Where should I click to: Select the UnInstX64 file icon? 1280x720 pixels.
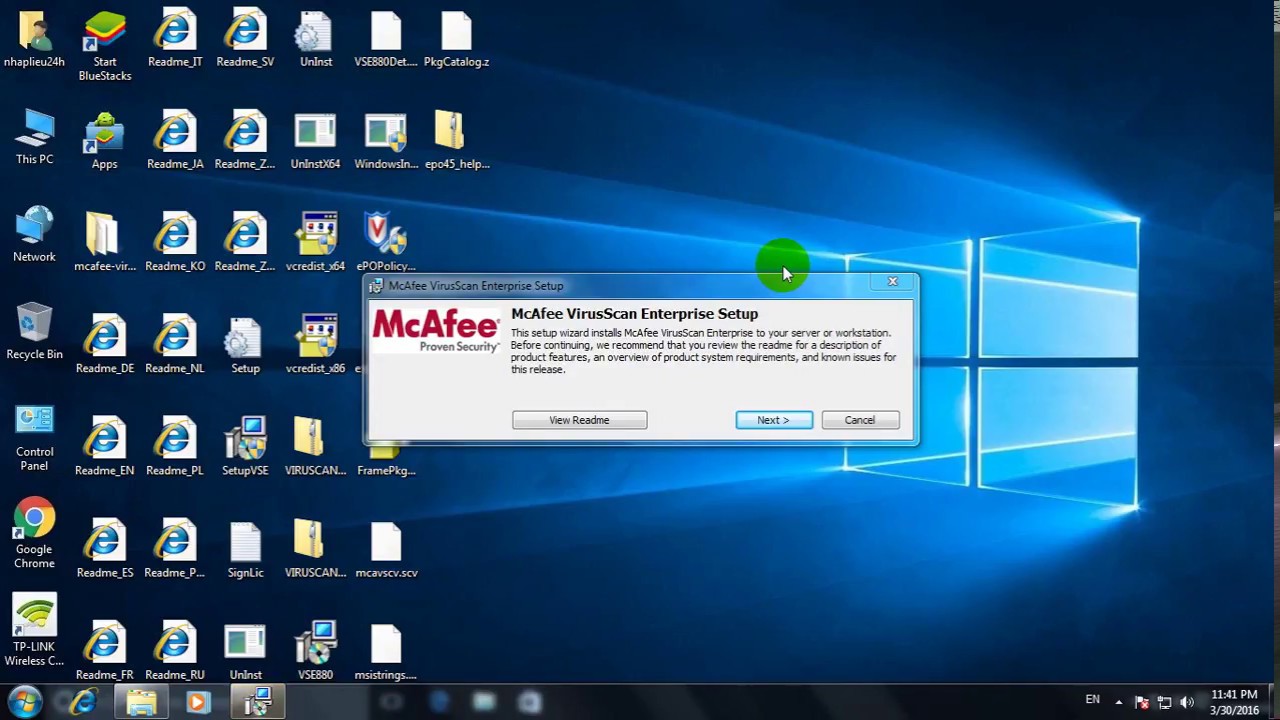point(315,134)
